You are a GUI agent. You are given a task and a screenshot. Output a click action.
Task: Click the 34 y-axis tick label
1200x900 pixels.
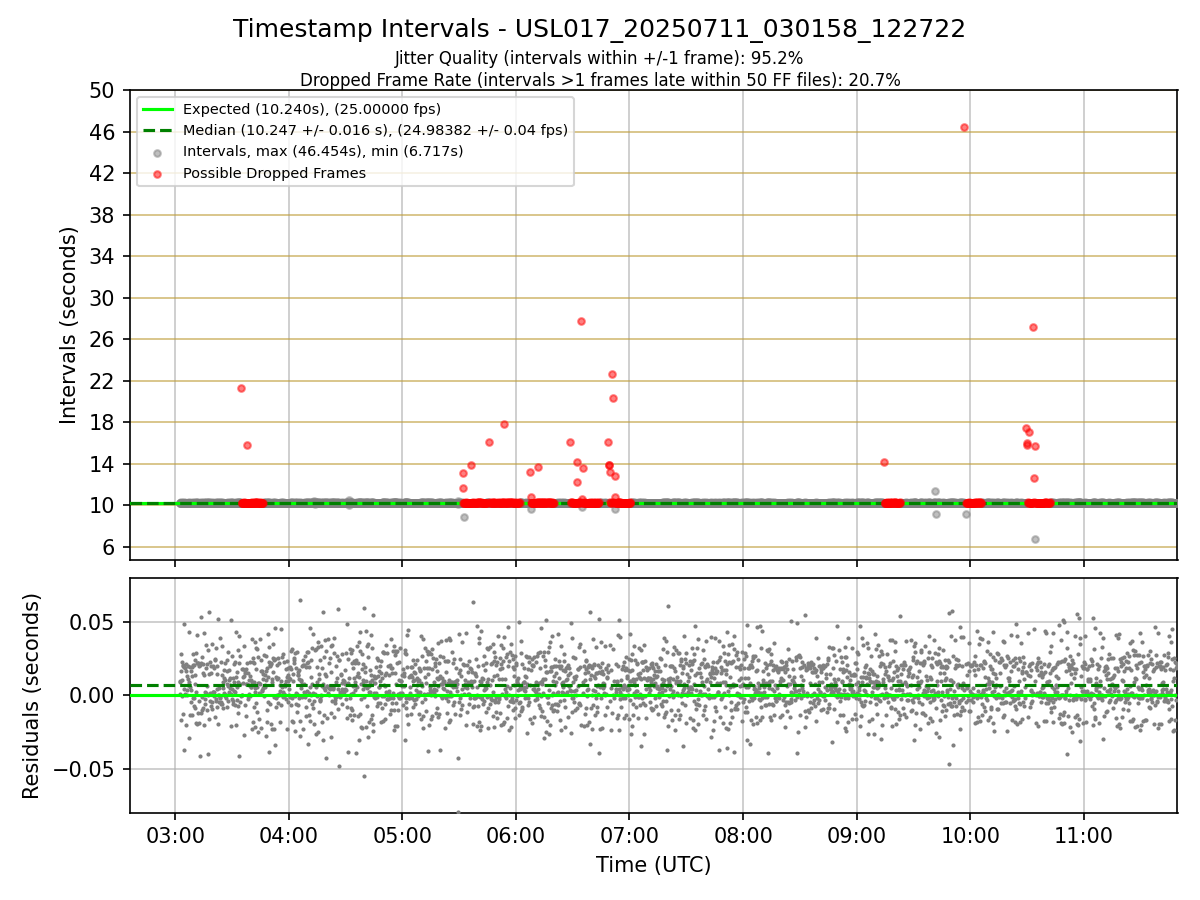click(x=103, y=257)
